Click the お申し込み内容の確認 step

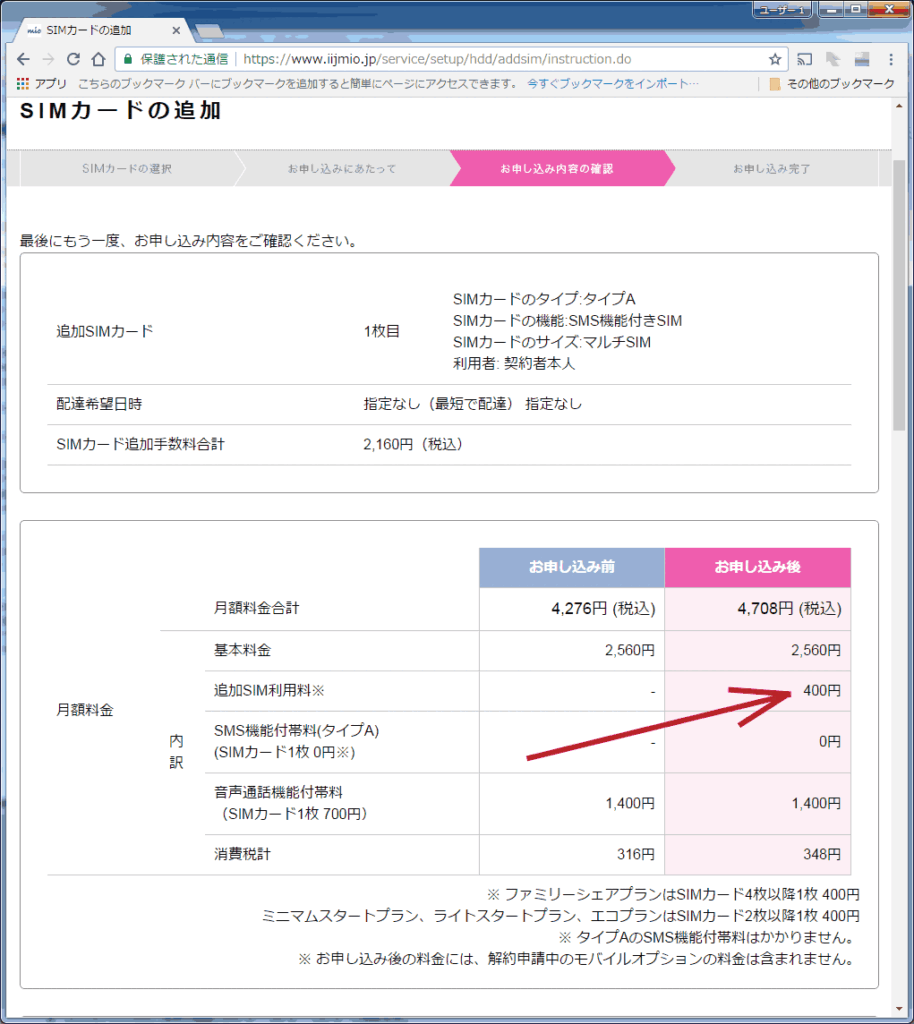[556, 168]
